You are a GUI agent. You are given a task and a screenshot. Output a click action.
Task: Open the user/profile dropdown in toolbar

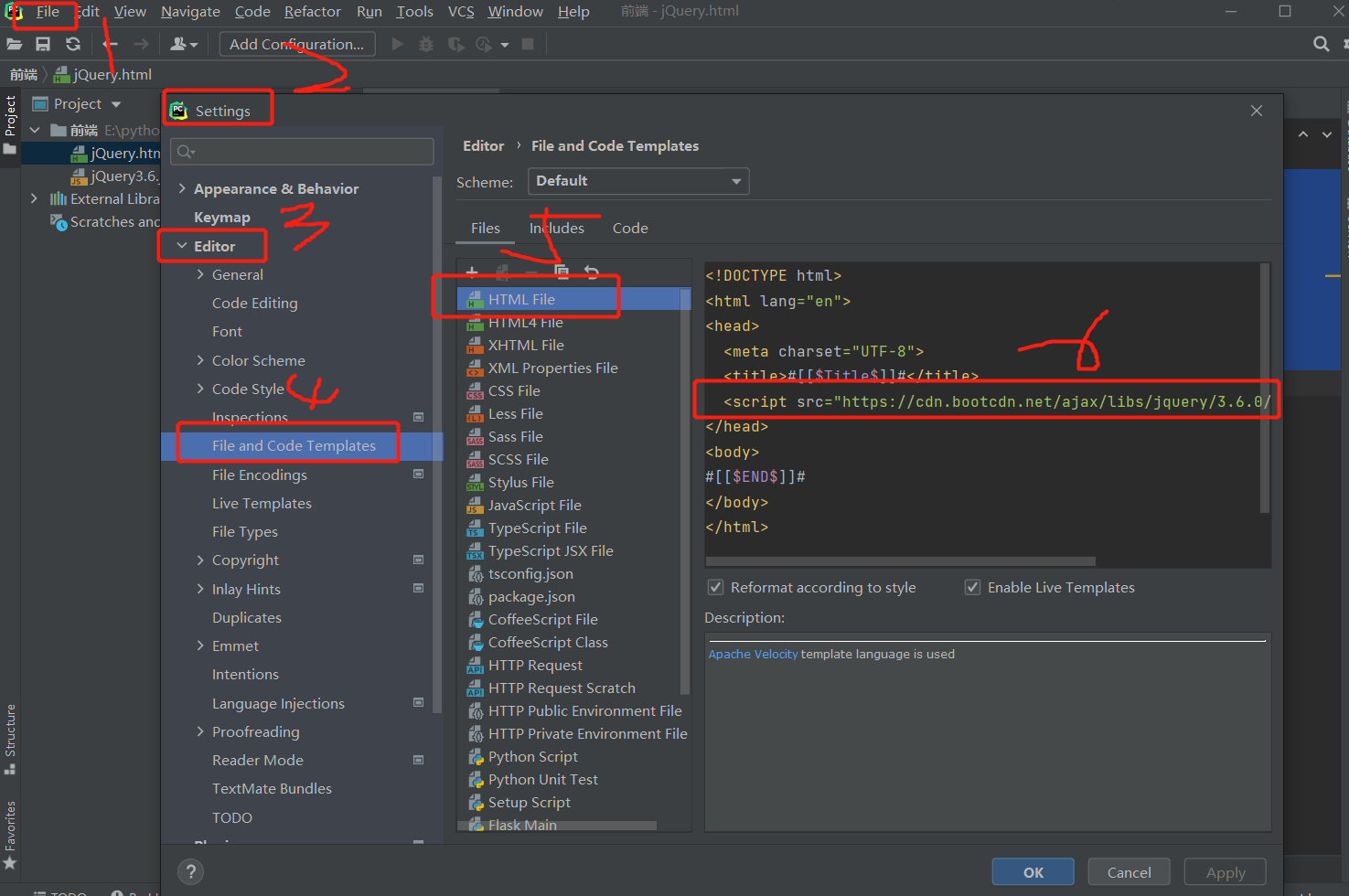(184, 44)
